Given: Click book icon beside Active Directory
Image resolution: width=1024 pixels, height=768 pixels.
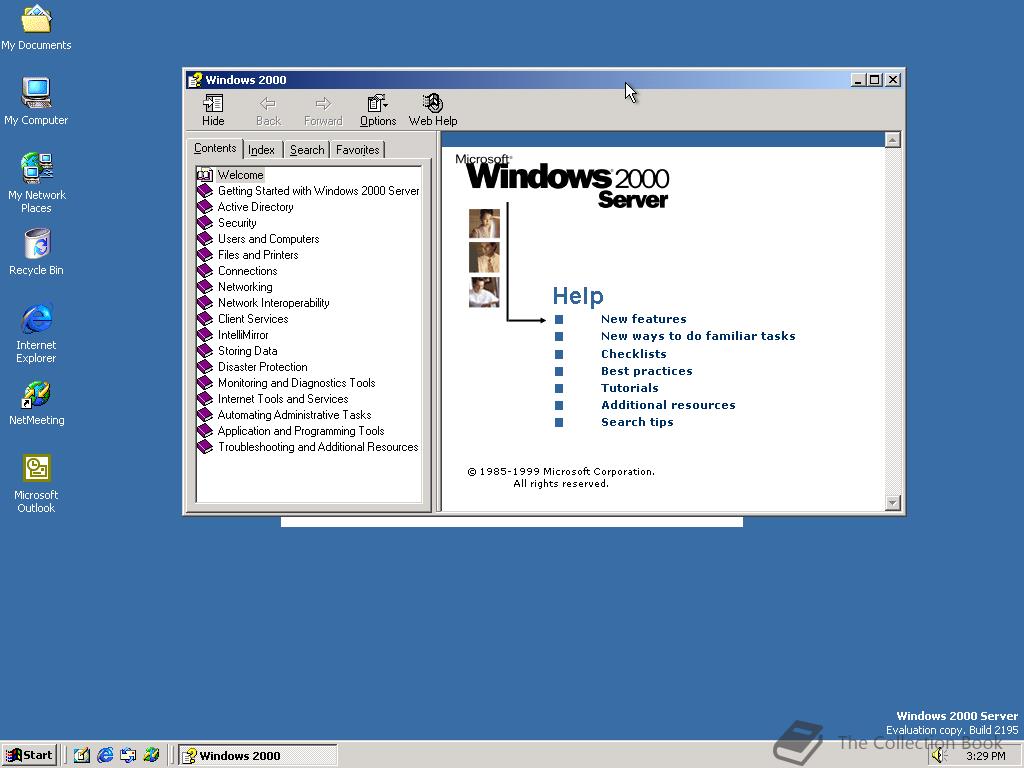Looking at the screenshot, I should point(205,207).
